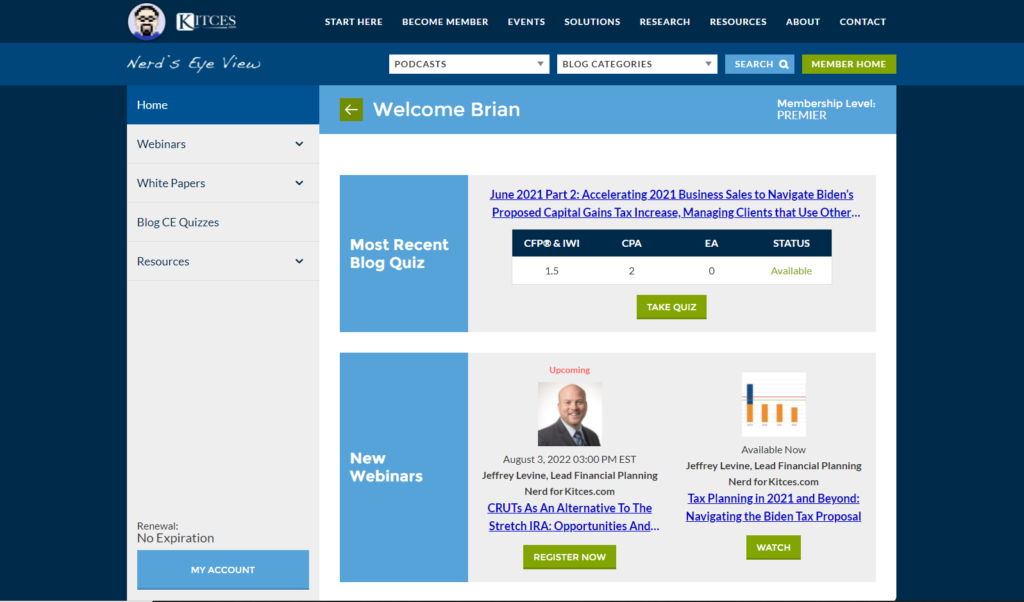Click the Kitces wordmark logo
Viewport: 1024px width, 602px height.
[206, 22]
